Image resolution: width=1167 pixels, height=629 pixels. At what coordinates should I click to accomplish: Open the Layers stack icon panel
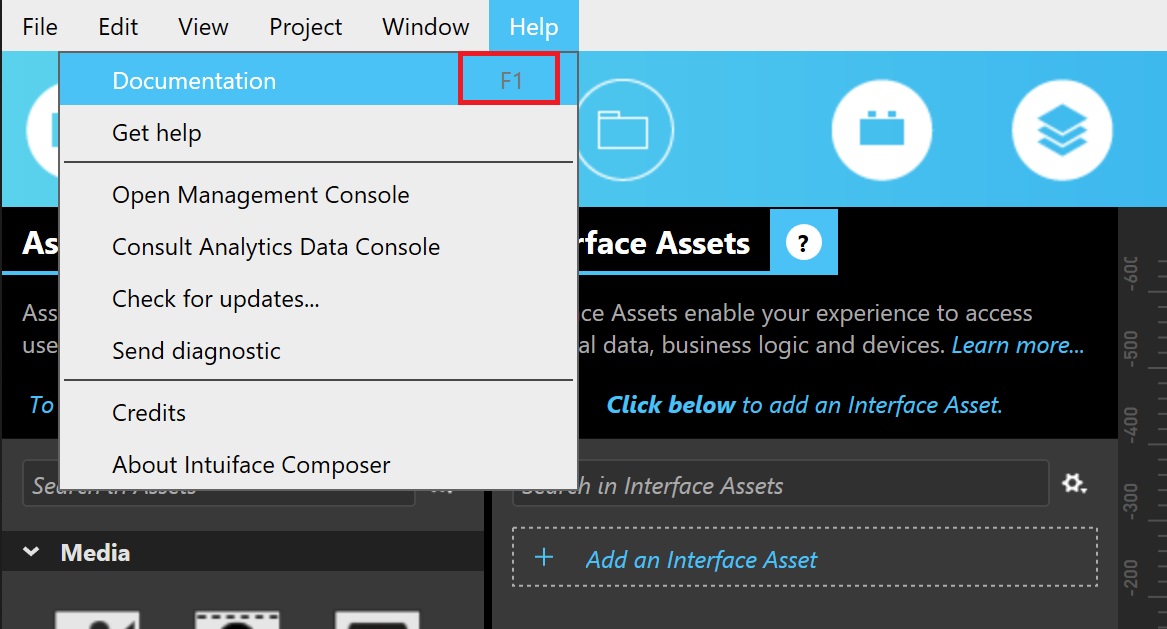[1062, 130]
